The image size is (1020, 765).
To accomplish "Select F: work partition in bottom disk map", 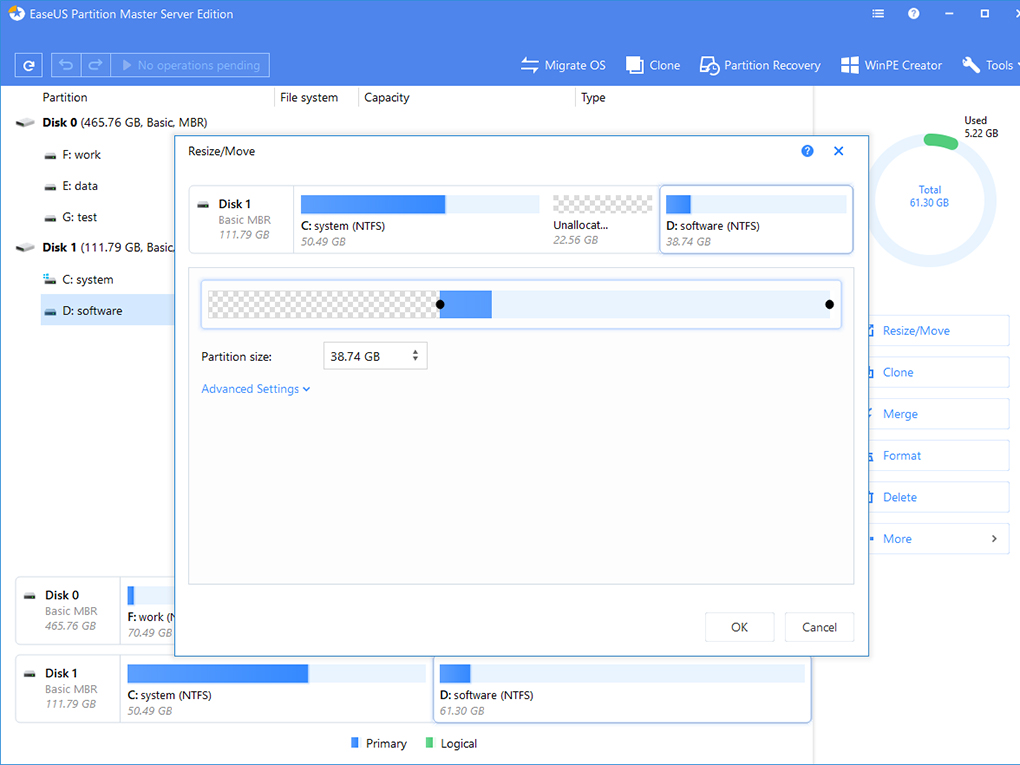I will tap(150, 610).
